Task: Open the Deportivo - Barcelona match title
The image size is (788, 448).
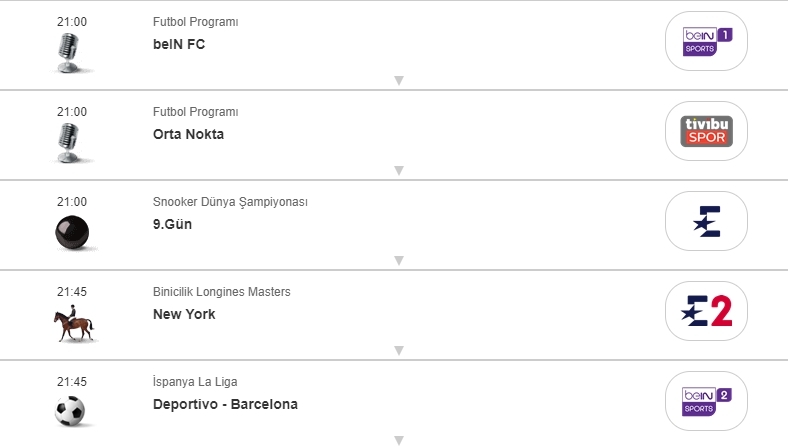Action: (x=225, y=405)
